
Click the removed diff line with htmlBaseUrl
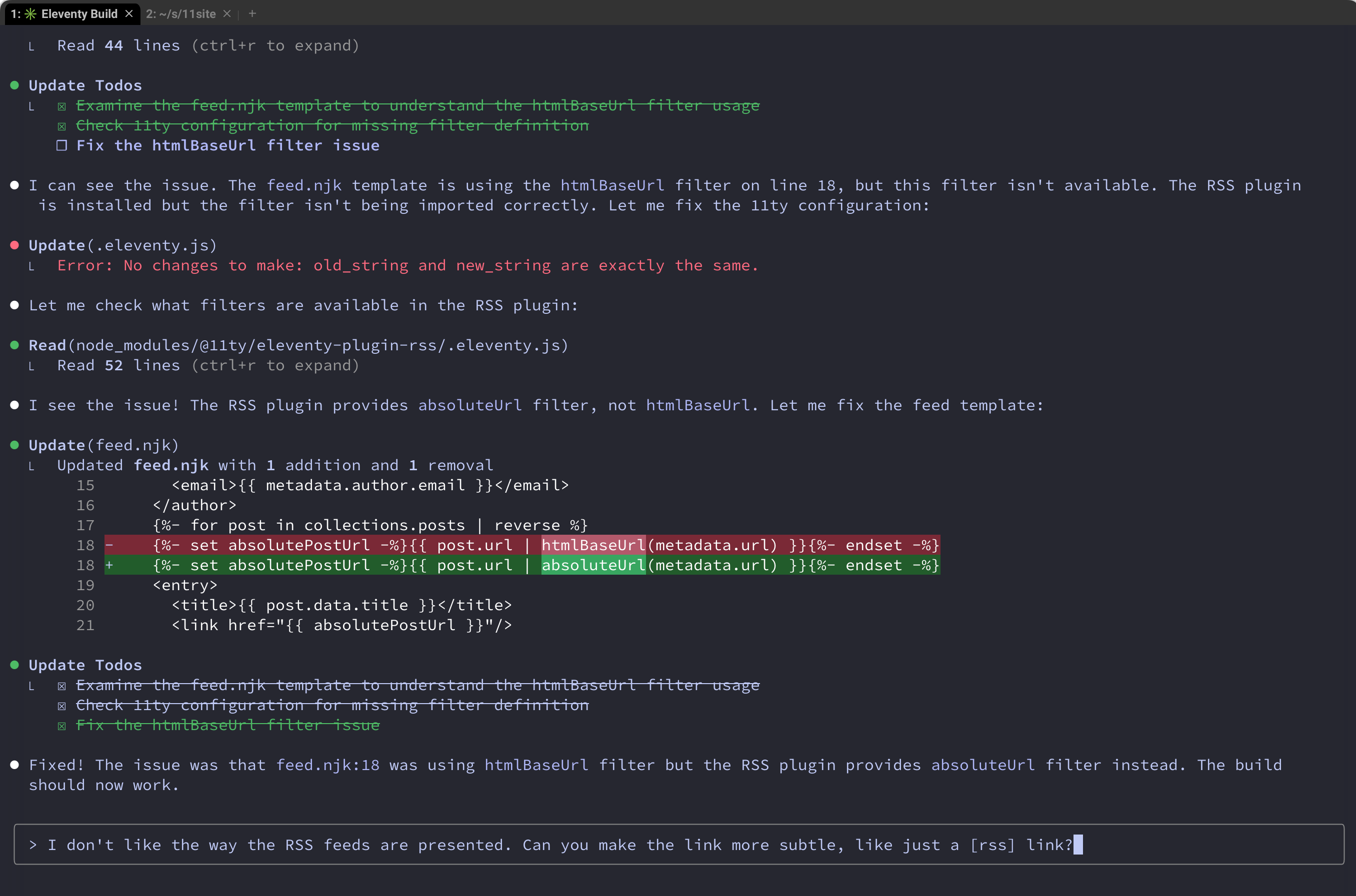click(x=522, y=545)
